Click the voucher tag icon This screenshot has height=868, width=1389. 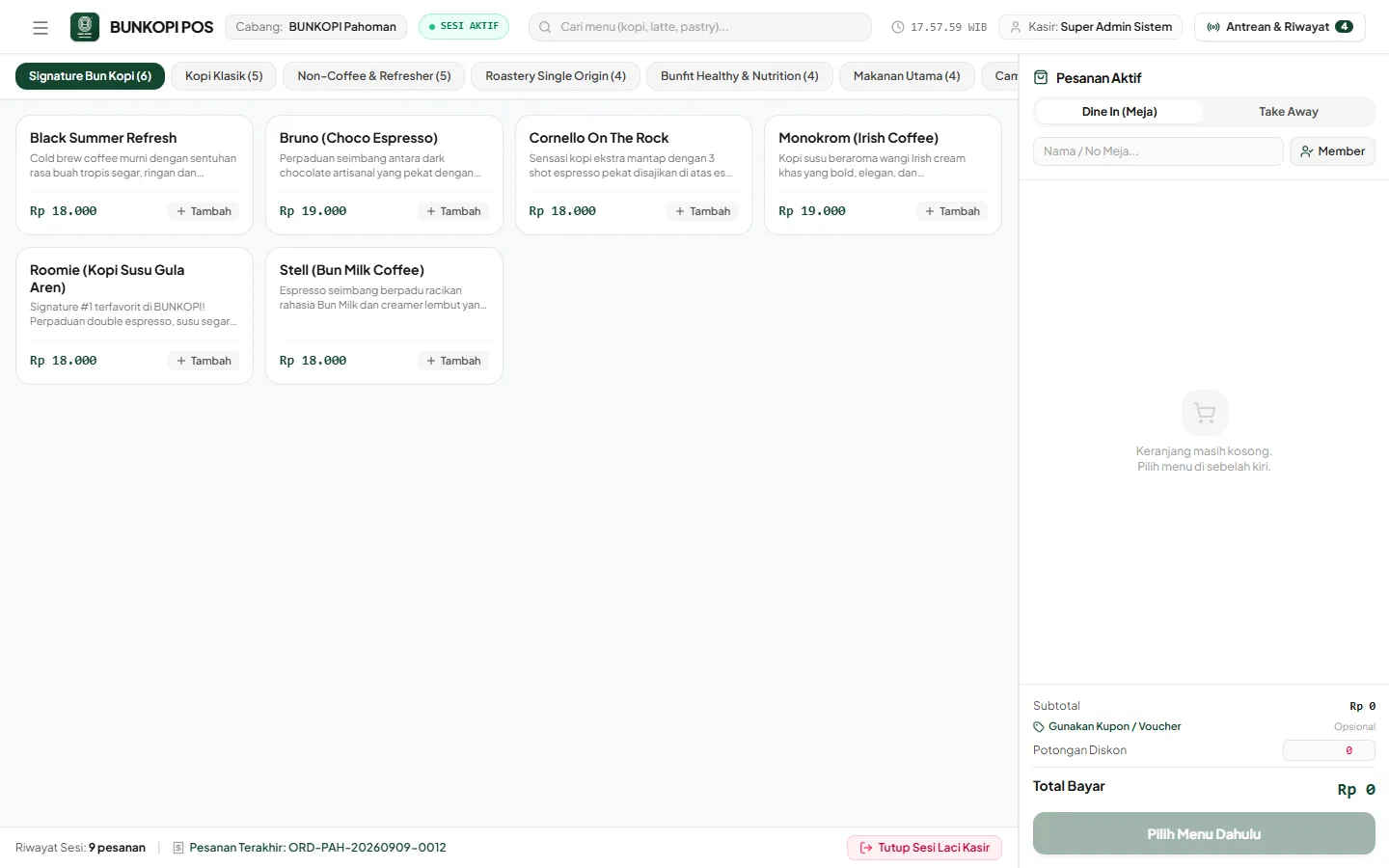[1039, 727]
